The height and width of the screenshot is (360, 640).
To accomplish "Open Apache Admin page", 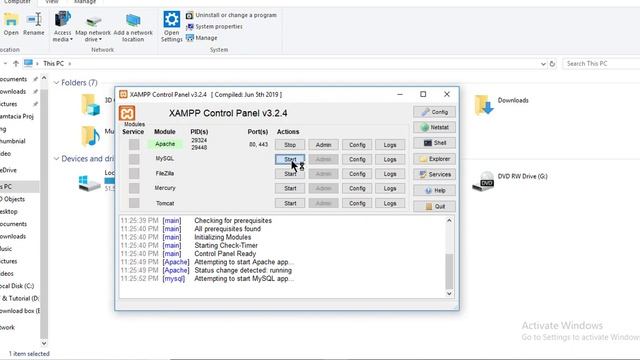I will [x=323, y=145].
